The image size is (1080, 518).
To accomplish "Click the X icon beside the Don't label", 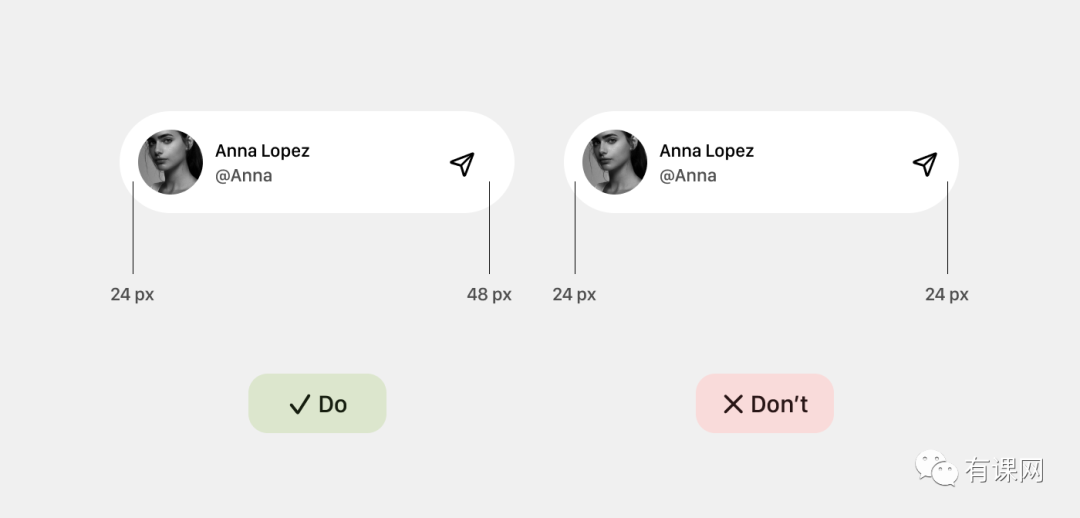I will click(733, 404).
